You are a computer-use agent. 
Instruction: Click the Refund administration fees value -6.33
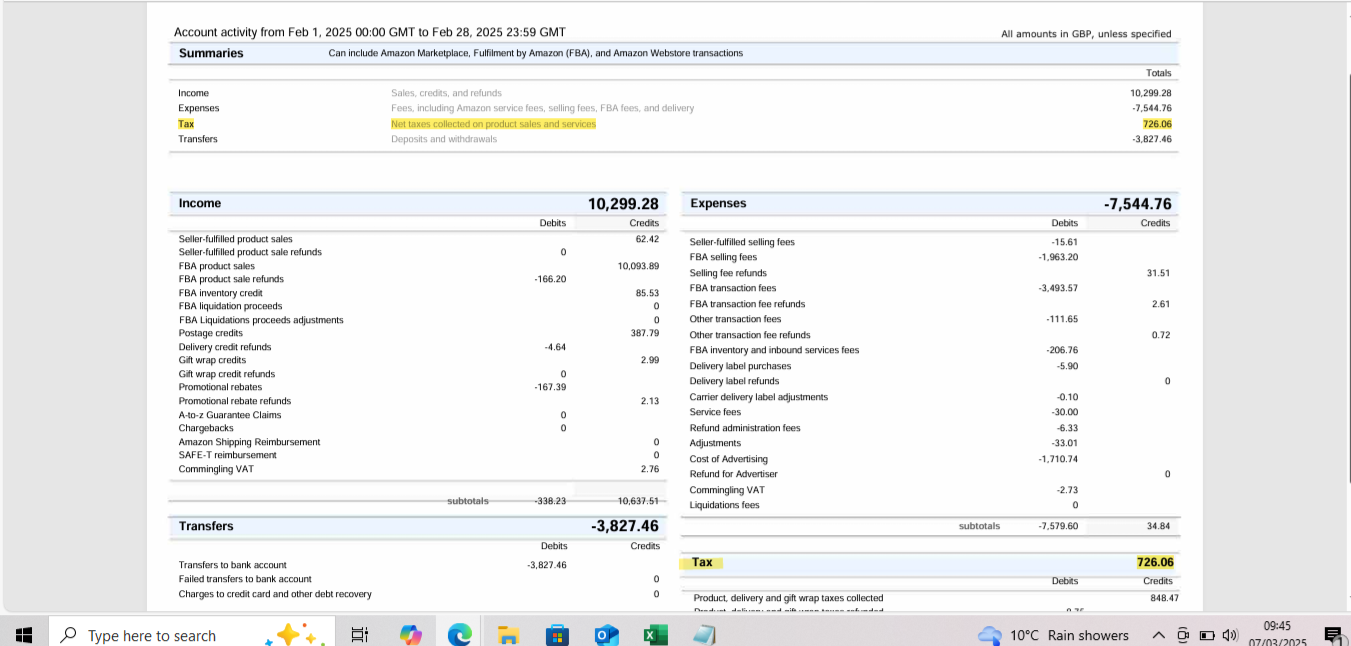[x=1067, y=428]
